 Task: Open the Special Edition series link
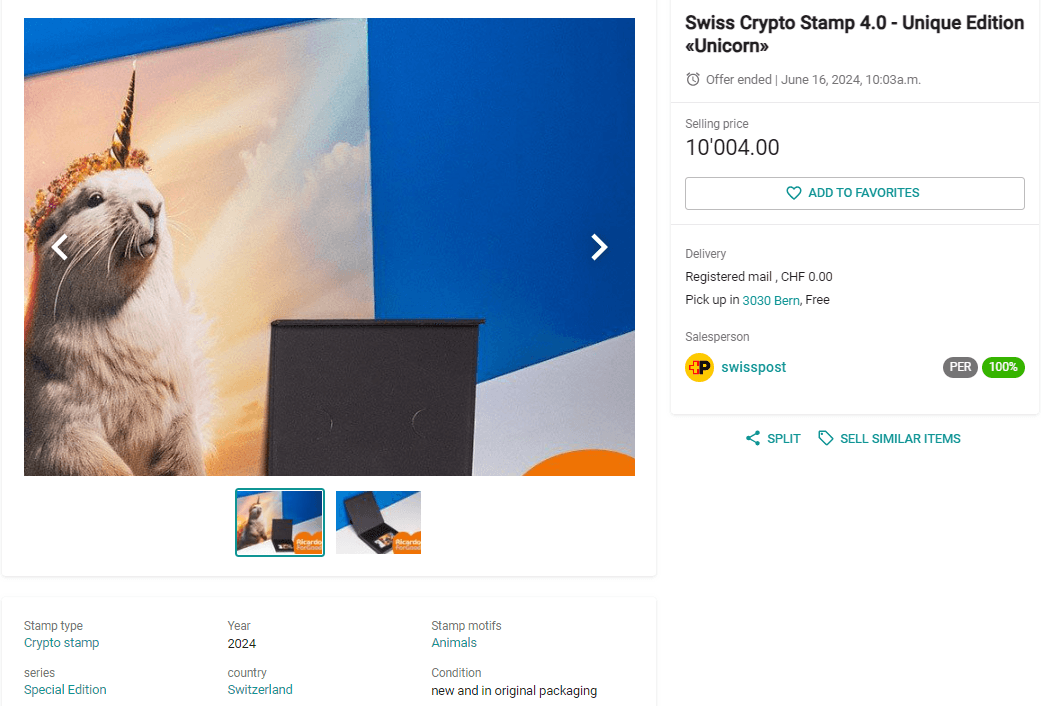(x=65, y=690)
